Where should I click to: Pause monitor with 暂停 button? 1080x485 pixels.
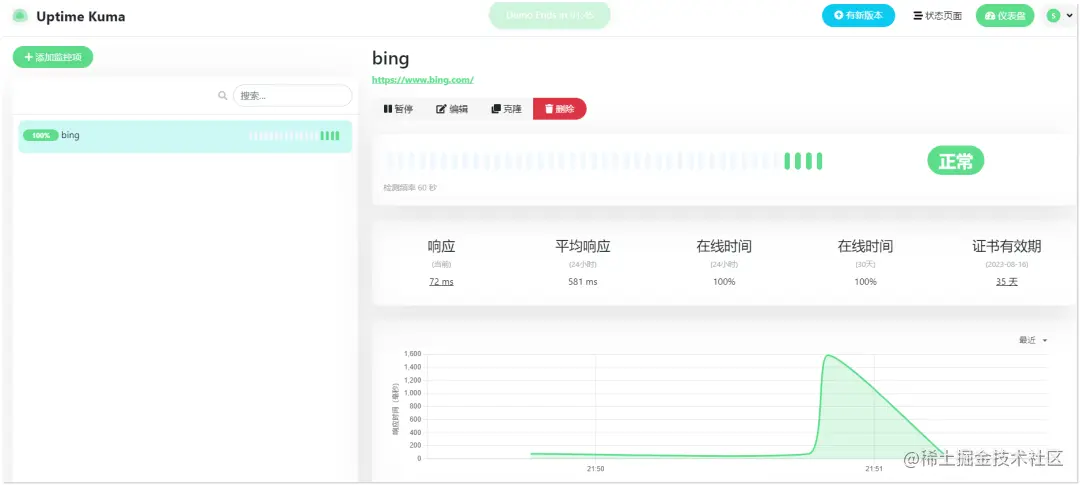coord(399,109)
